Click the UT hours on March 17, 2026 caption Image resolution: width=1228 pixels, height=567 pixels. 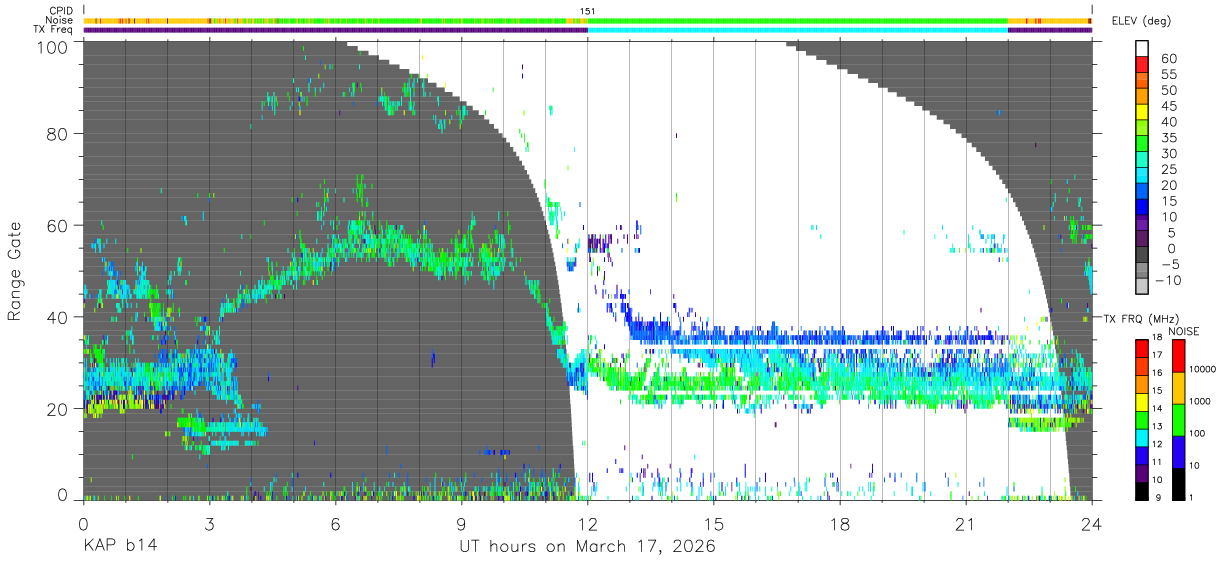click(x=587, y=547)
